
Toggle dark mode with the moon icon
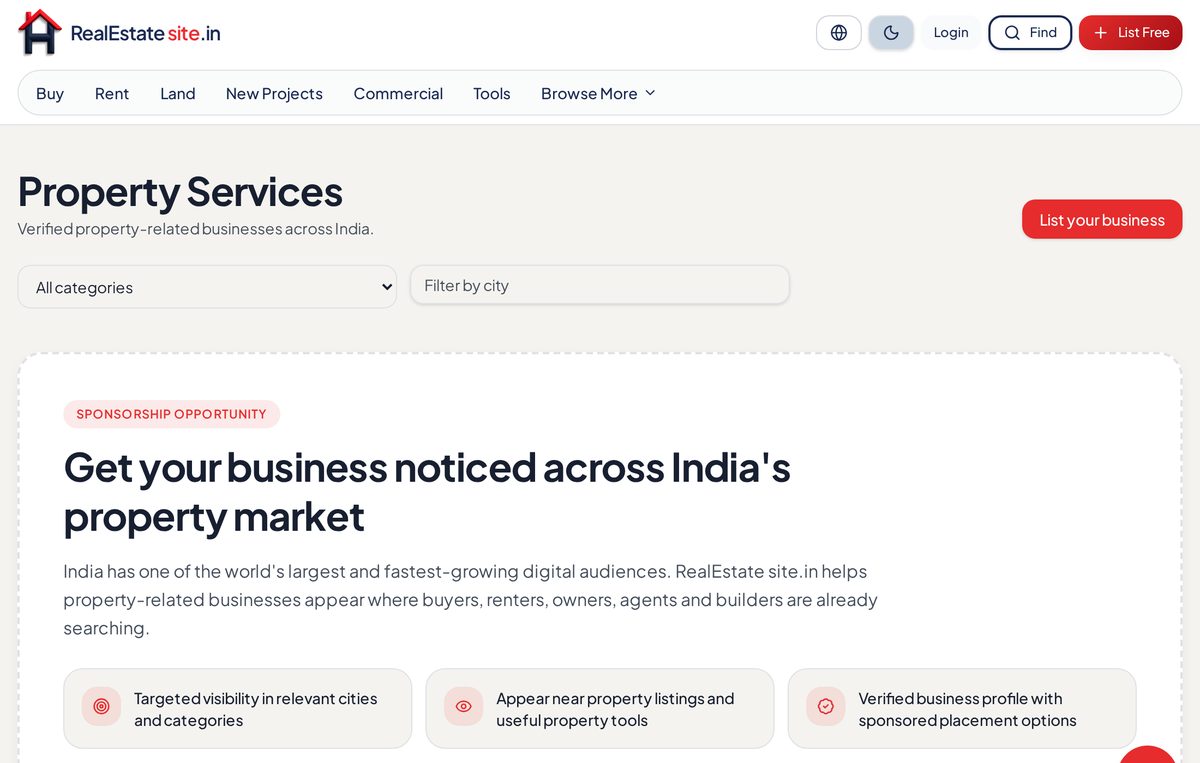tap(891, 32)
